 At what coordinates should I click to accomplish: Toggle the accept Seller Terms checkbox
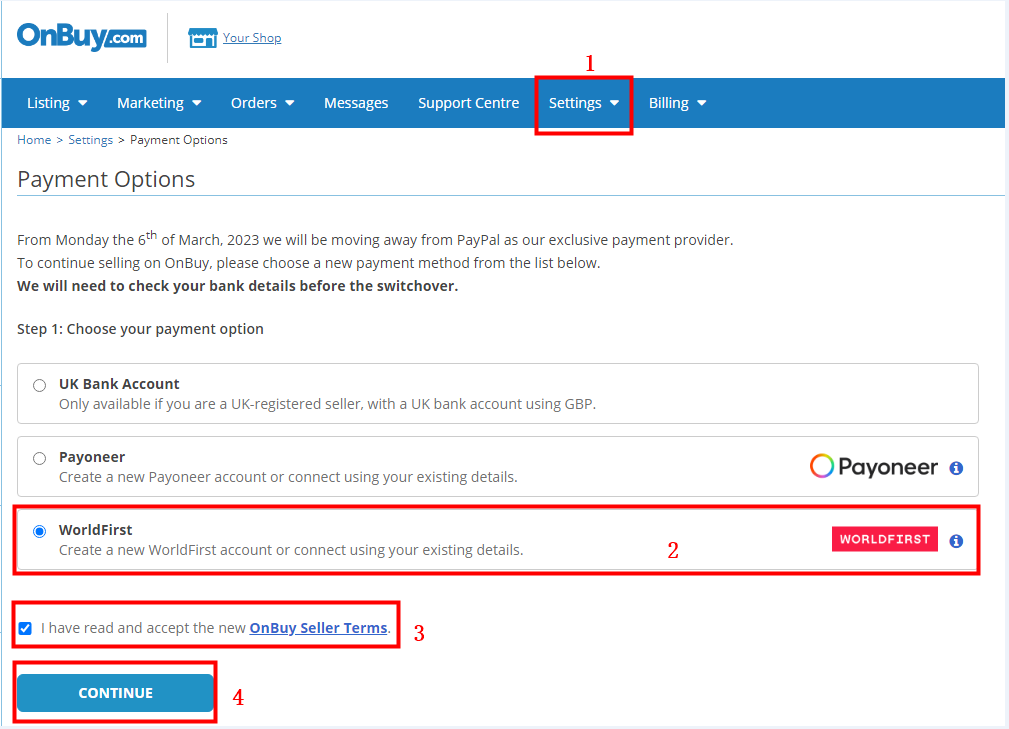pyautogui.click(x=25, y=628)
